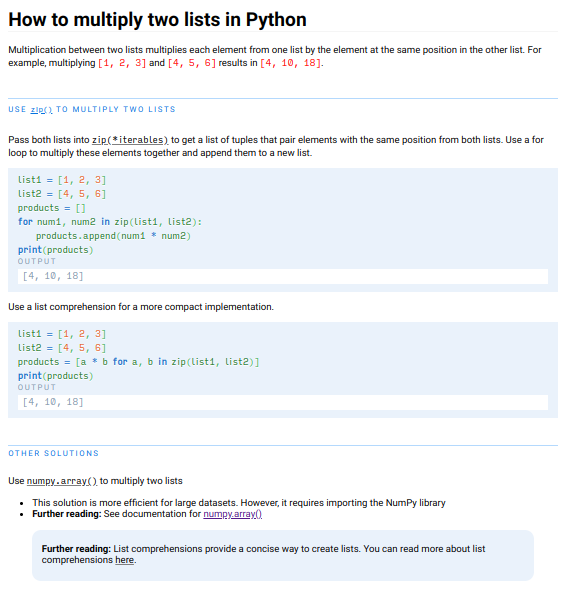
Task: Select the page title 'How to multiply two lists in Python'
Action: (x=157, y=19)
